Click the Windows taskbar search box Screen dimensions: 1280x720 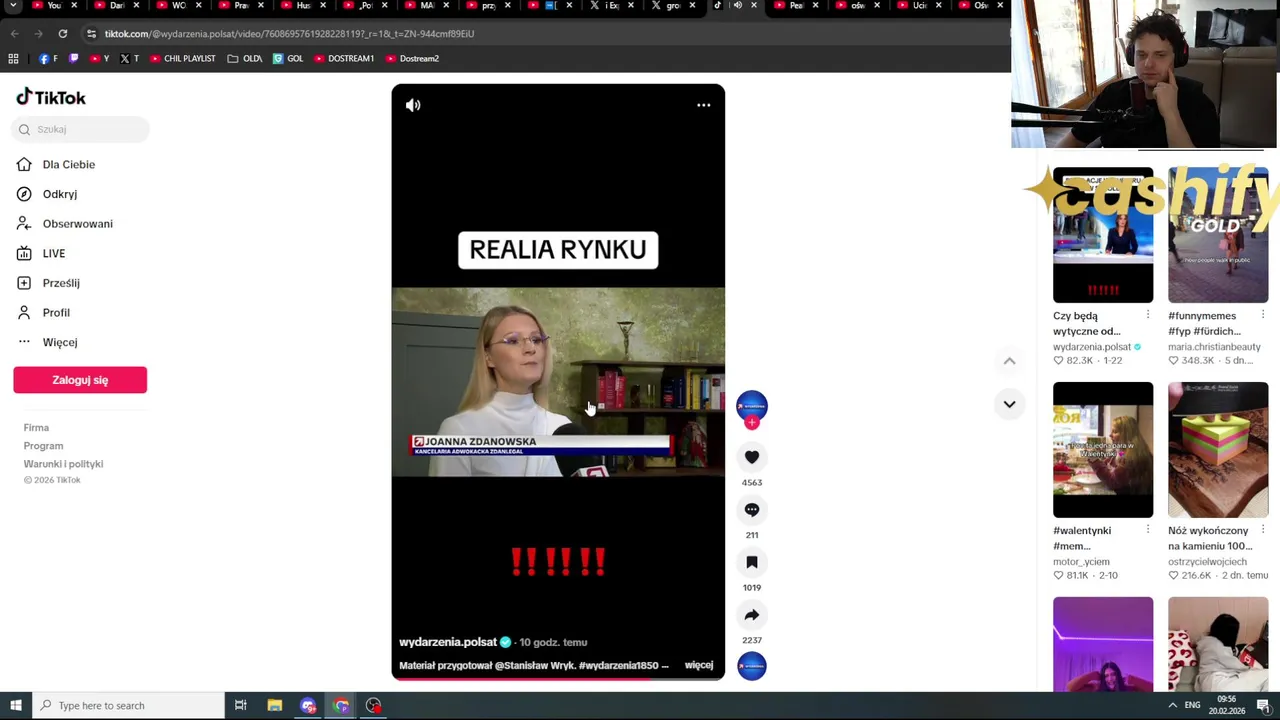128,706
